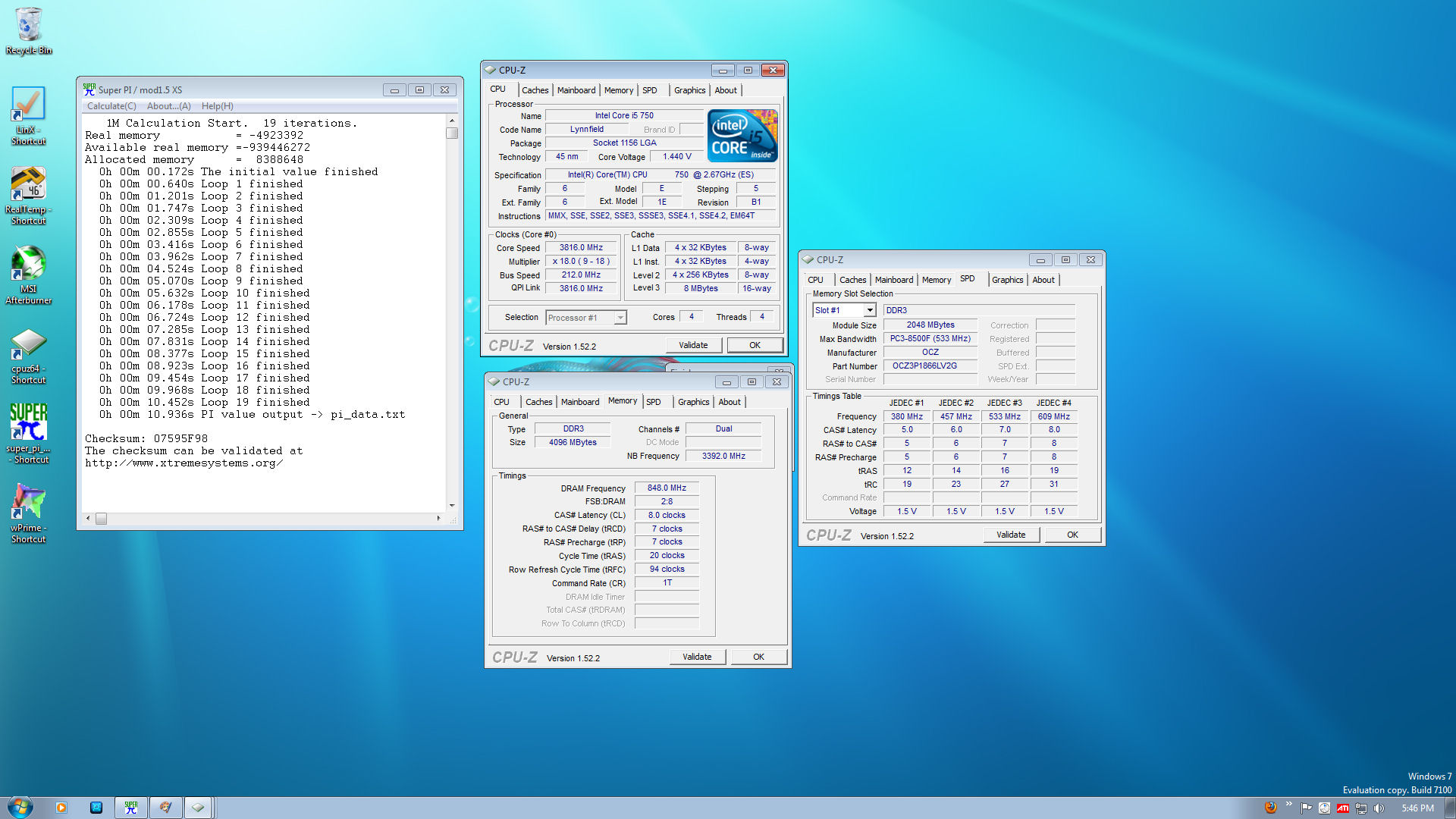Click Validate in SPD CPU-Z window

click(x=1011, y=535)
